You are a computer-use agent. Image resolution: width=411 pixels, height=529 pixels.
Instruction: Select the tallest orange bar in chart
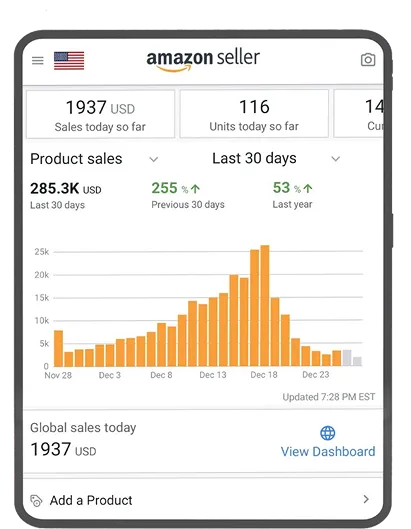265,306
